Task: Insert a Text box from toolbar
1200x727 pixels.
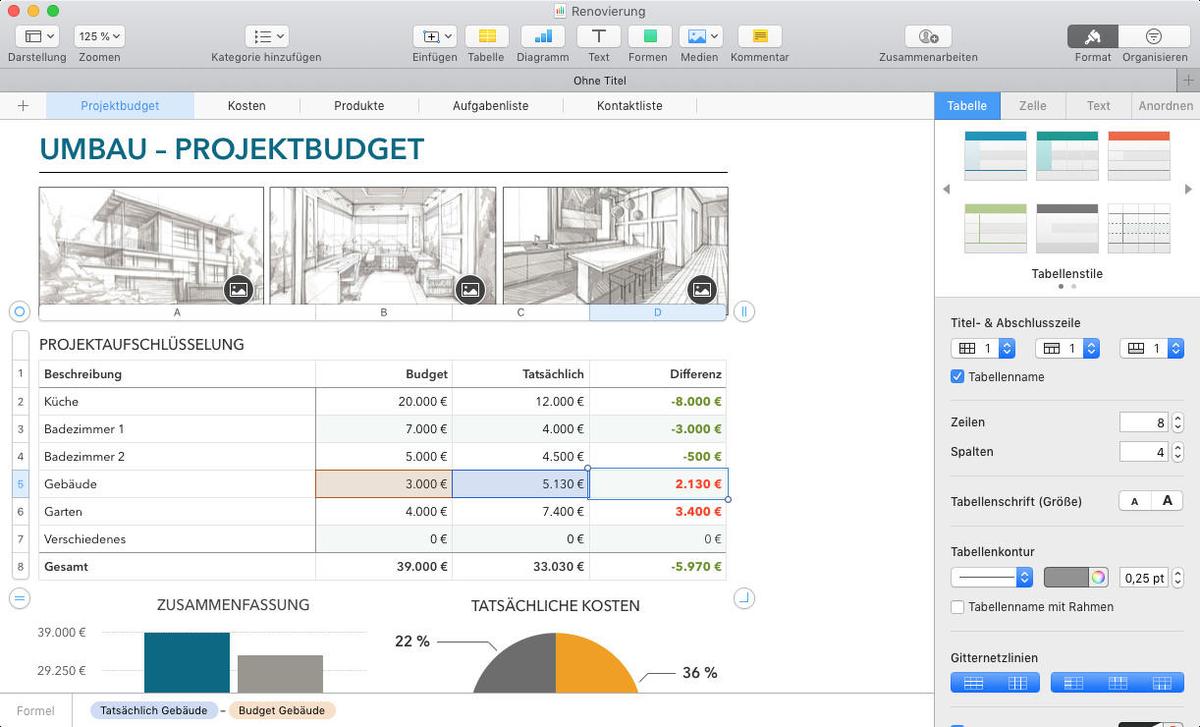Action: click(598, 36)
